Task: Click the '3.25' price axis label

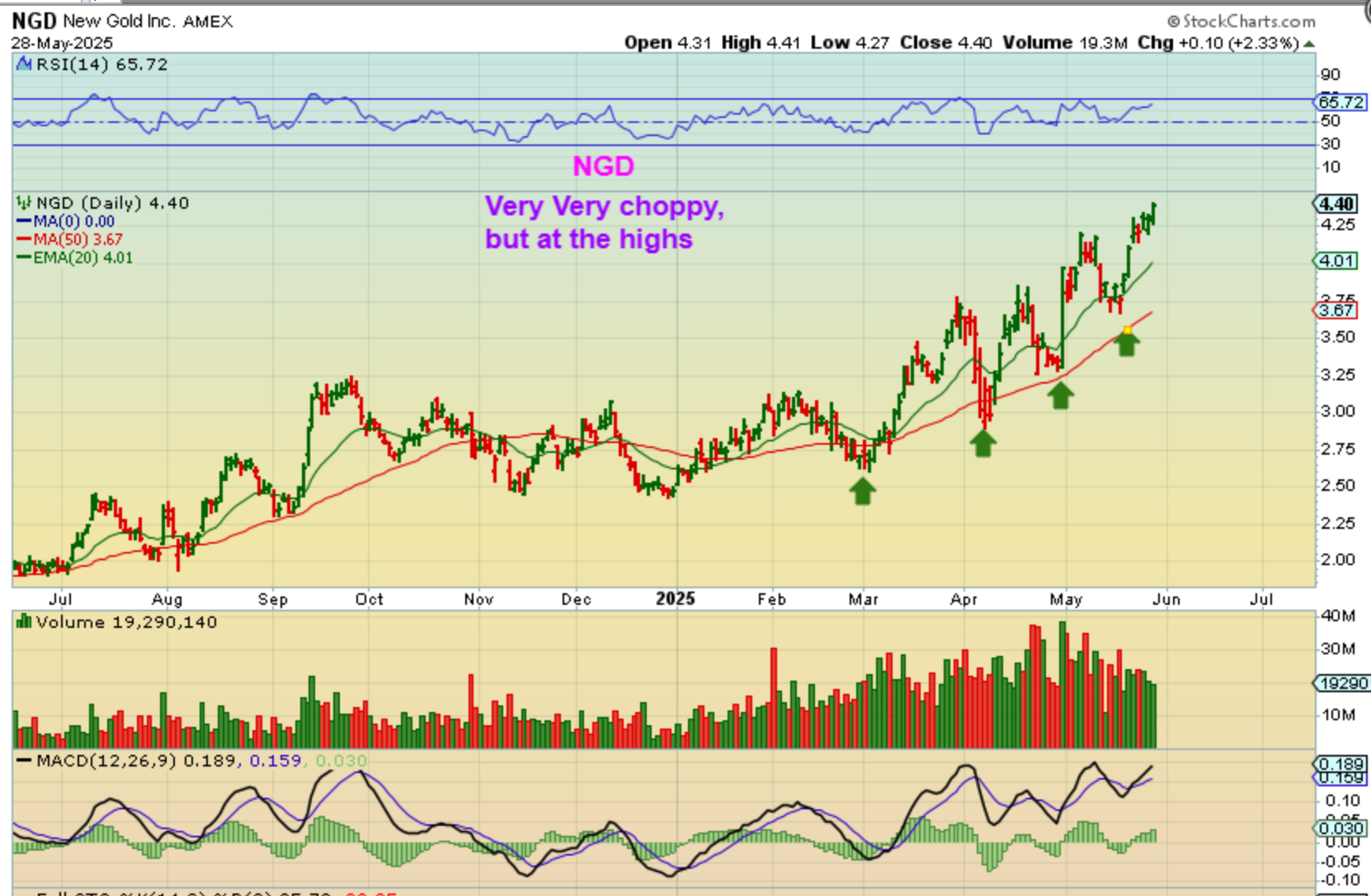Action: coord(1338,375)
